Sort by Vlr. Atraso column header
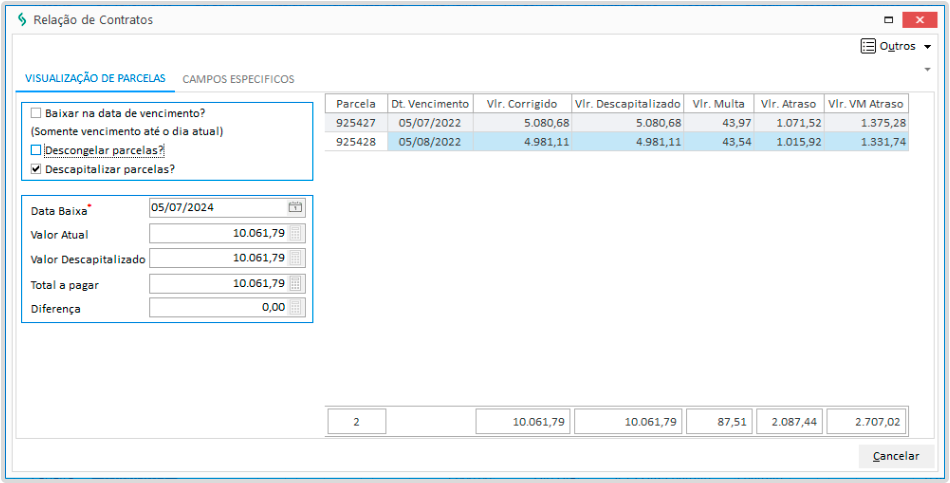This screenshot has width=950, height=483. [x=789, y=104]
